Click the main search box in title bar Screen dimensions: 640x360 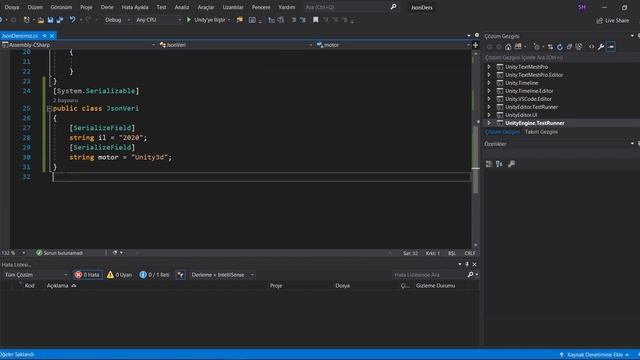click(x=350, y=7)
